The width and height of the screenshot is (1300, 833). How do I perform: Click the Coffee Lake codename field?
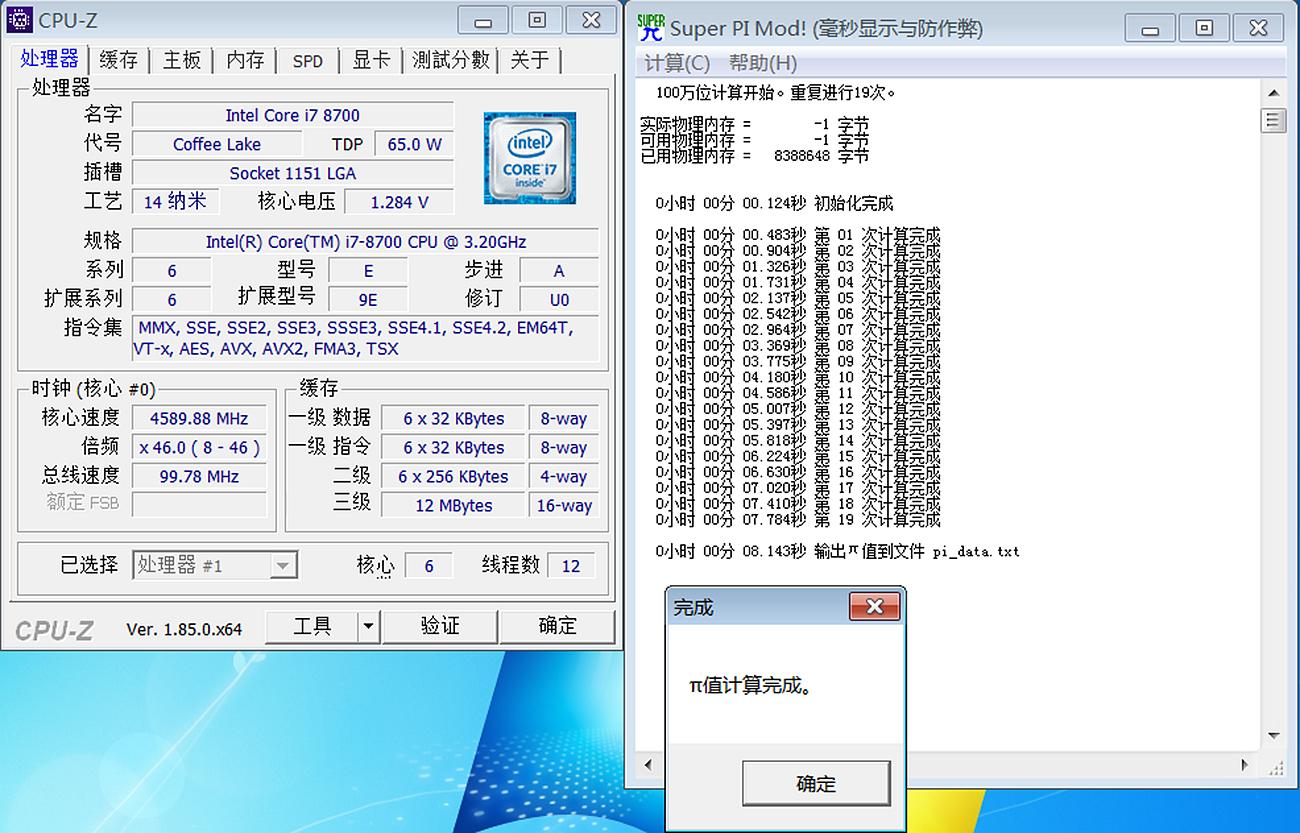tap(217, 144)
